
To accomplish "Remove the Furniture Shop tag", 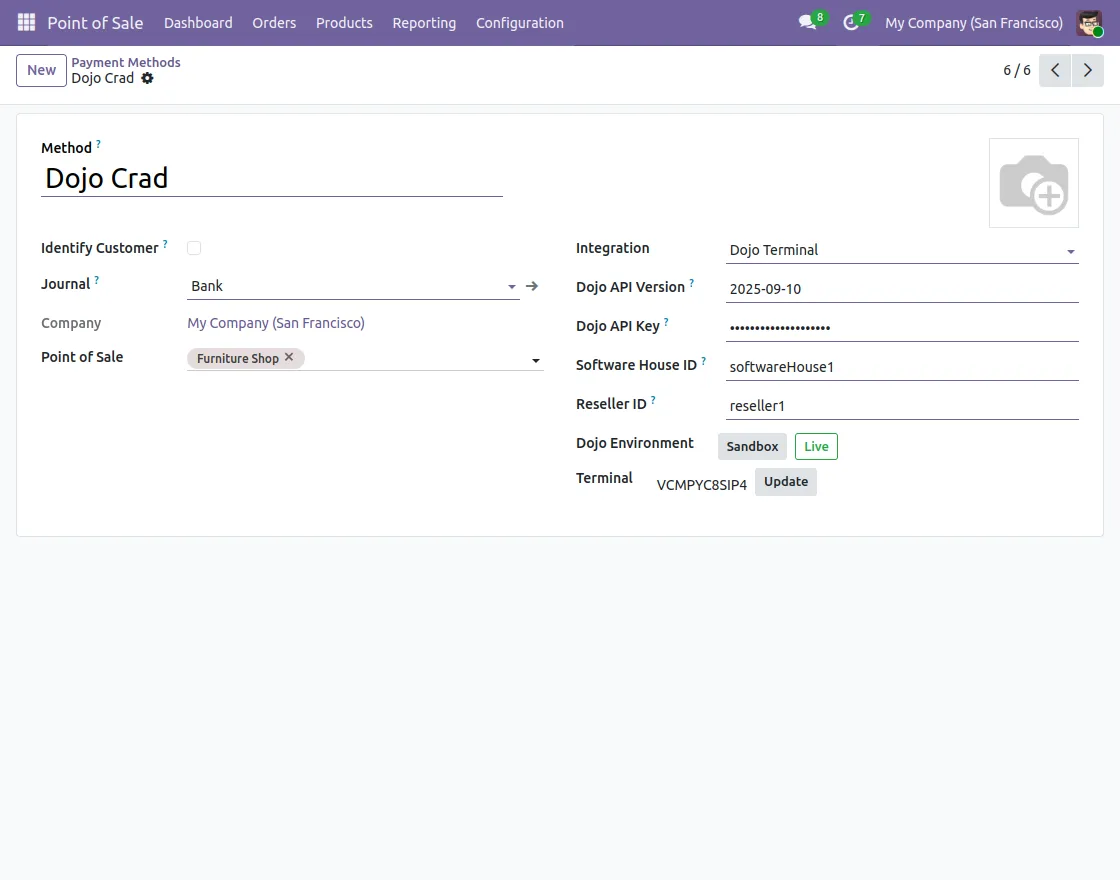I will pyautogui.click(x=289, y=357).
